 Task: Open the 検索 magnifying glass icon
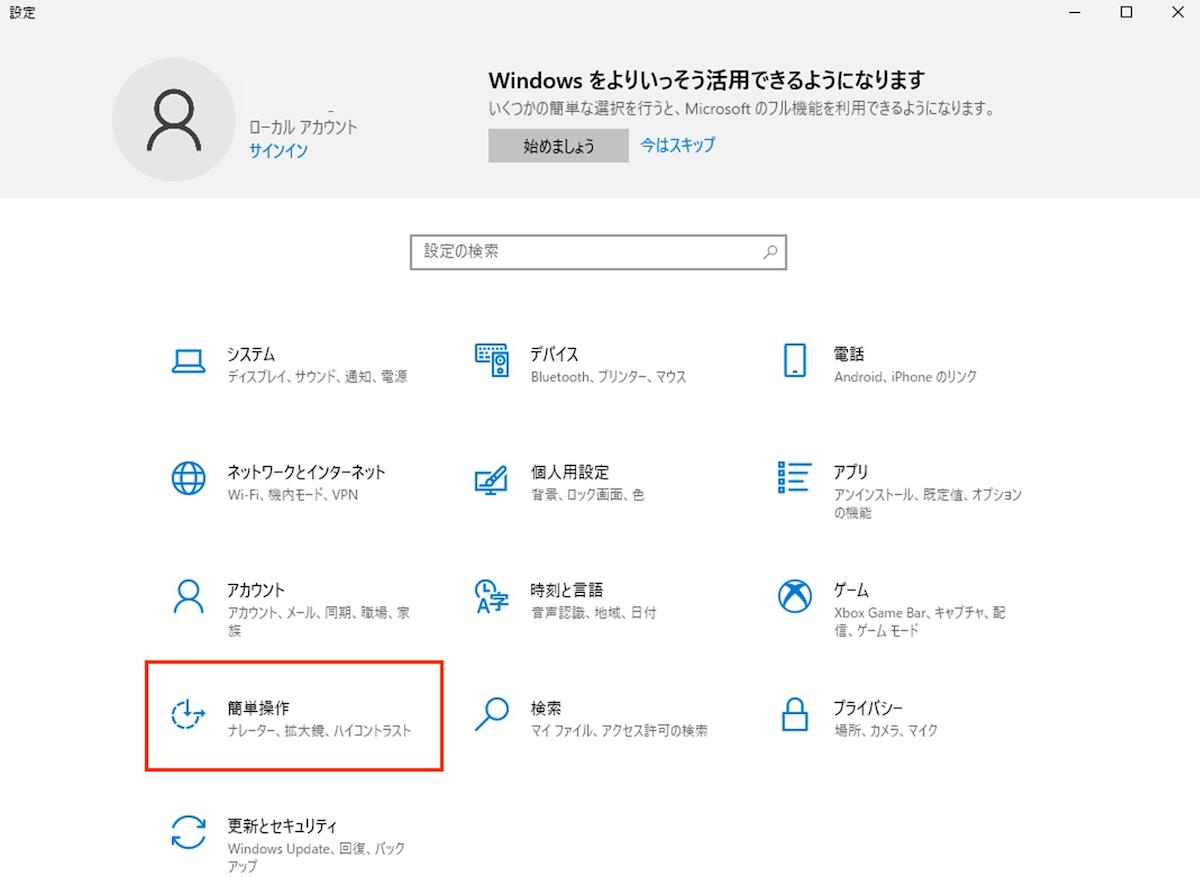click(x=491, y=714)
